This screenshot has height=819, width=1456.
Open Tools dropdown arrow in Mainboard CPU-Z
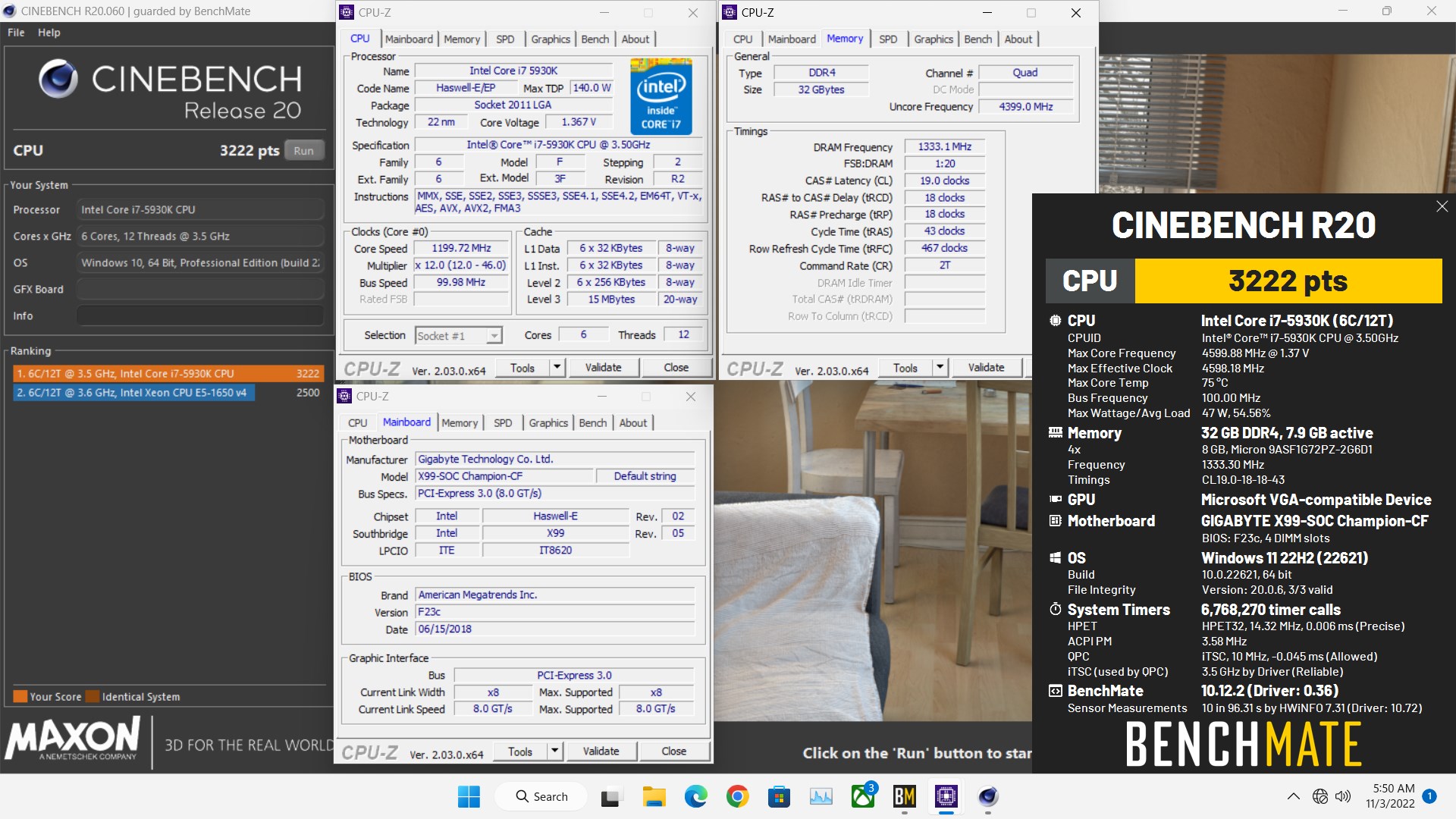click(555, 752)
